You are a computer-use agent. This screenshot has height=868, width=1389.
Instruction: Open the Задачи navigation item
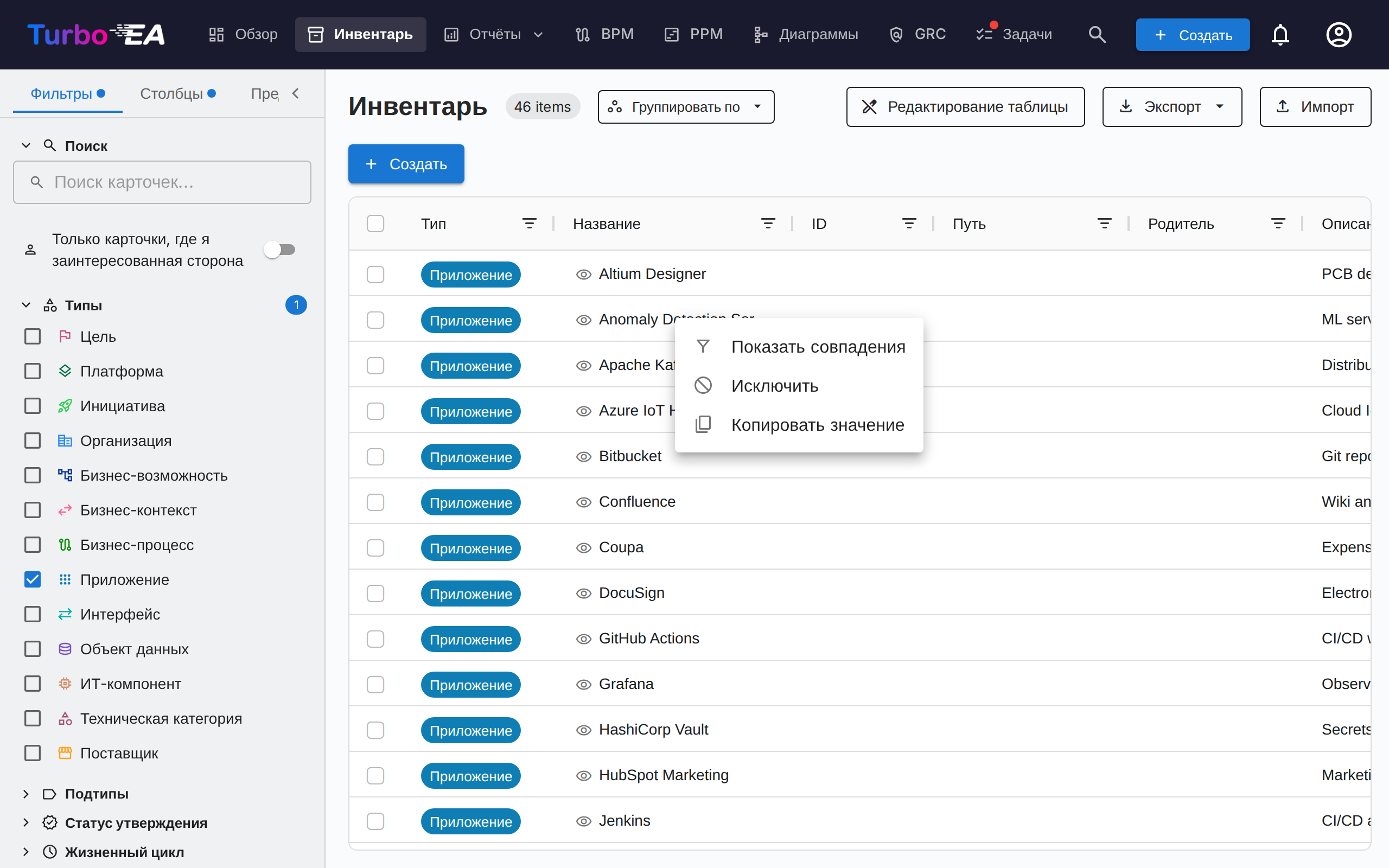click(1014, 34)
